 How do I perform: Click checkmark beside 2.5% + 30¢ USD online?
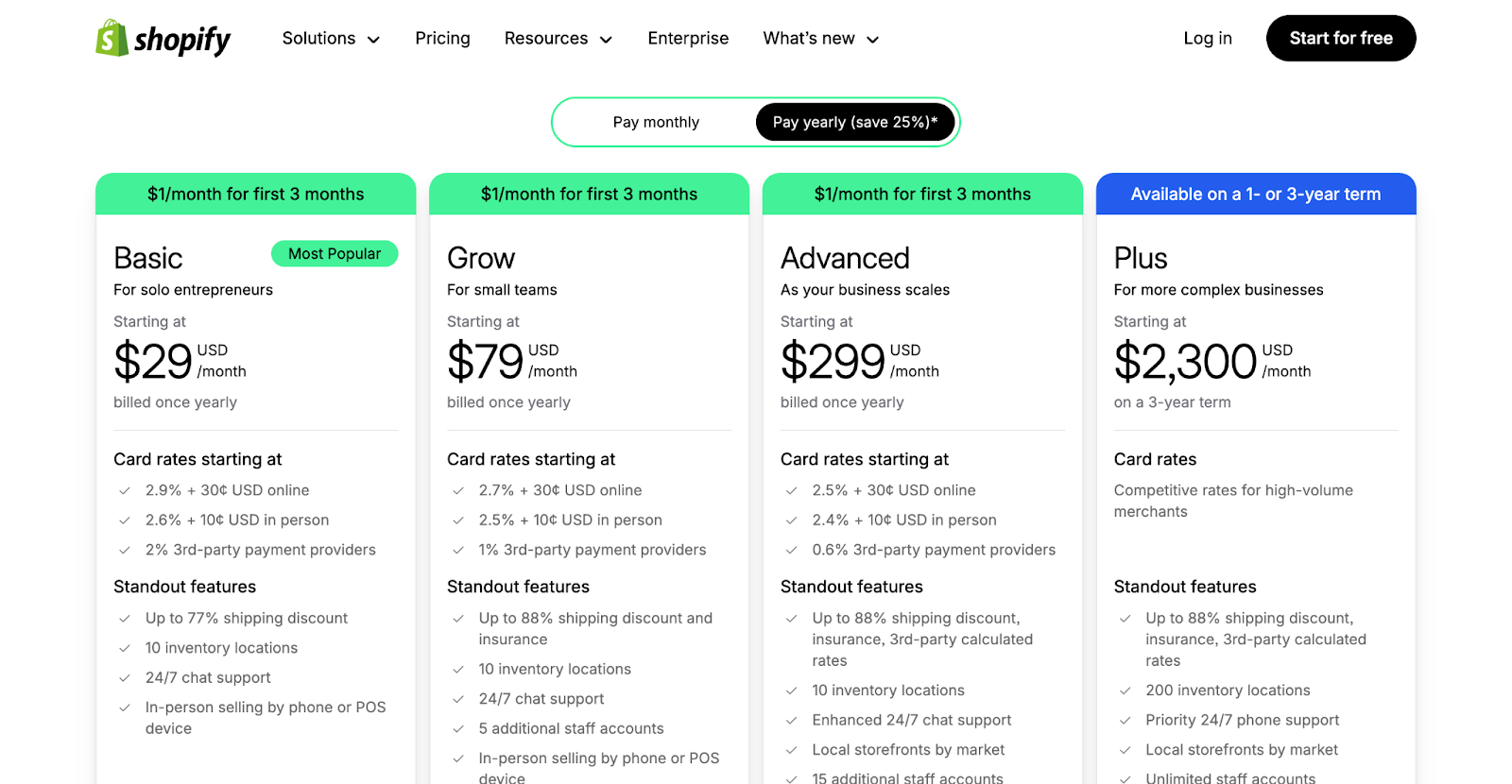pyautogui.click(x=791, y=491)
